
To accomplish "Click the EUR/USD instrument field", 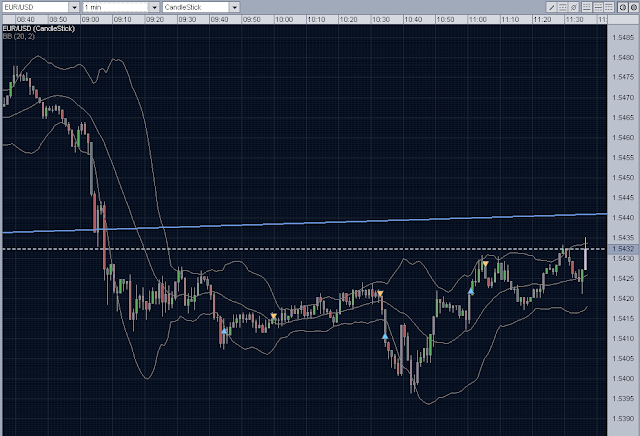I will (x=36, y=7).
